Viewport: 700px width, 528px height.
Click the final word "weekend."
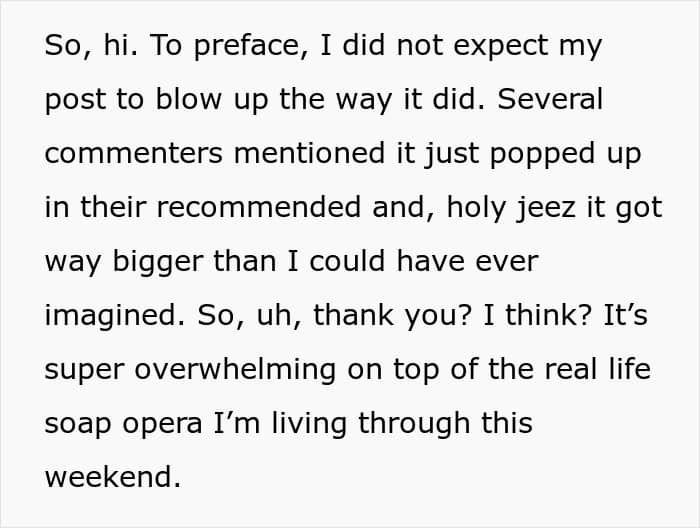(x=112, y=477)
